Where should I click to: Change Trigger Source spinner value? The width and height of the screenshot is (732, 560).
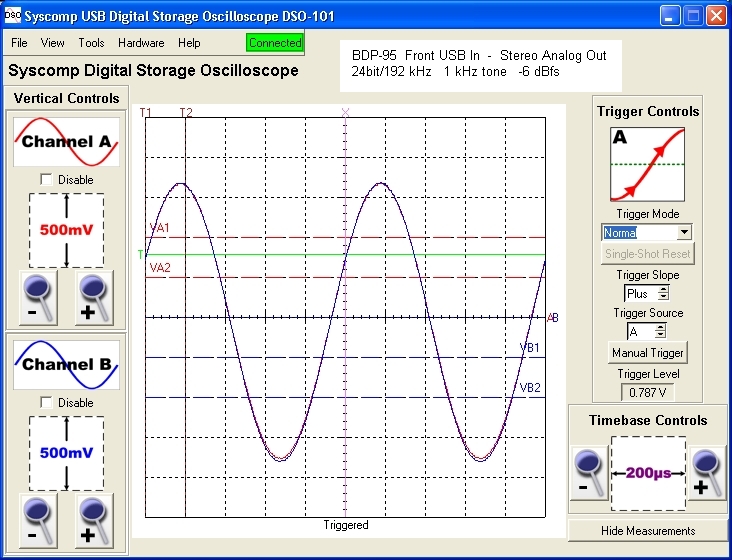click(x=658, y=331)
